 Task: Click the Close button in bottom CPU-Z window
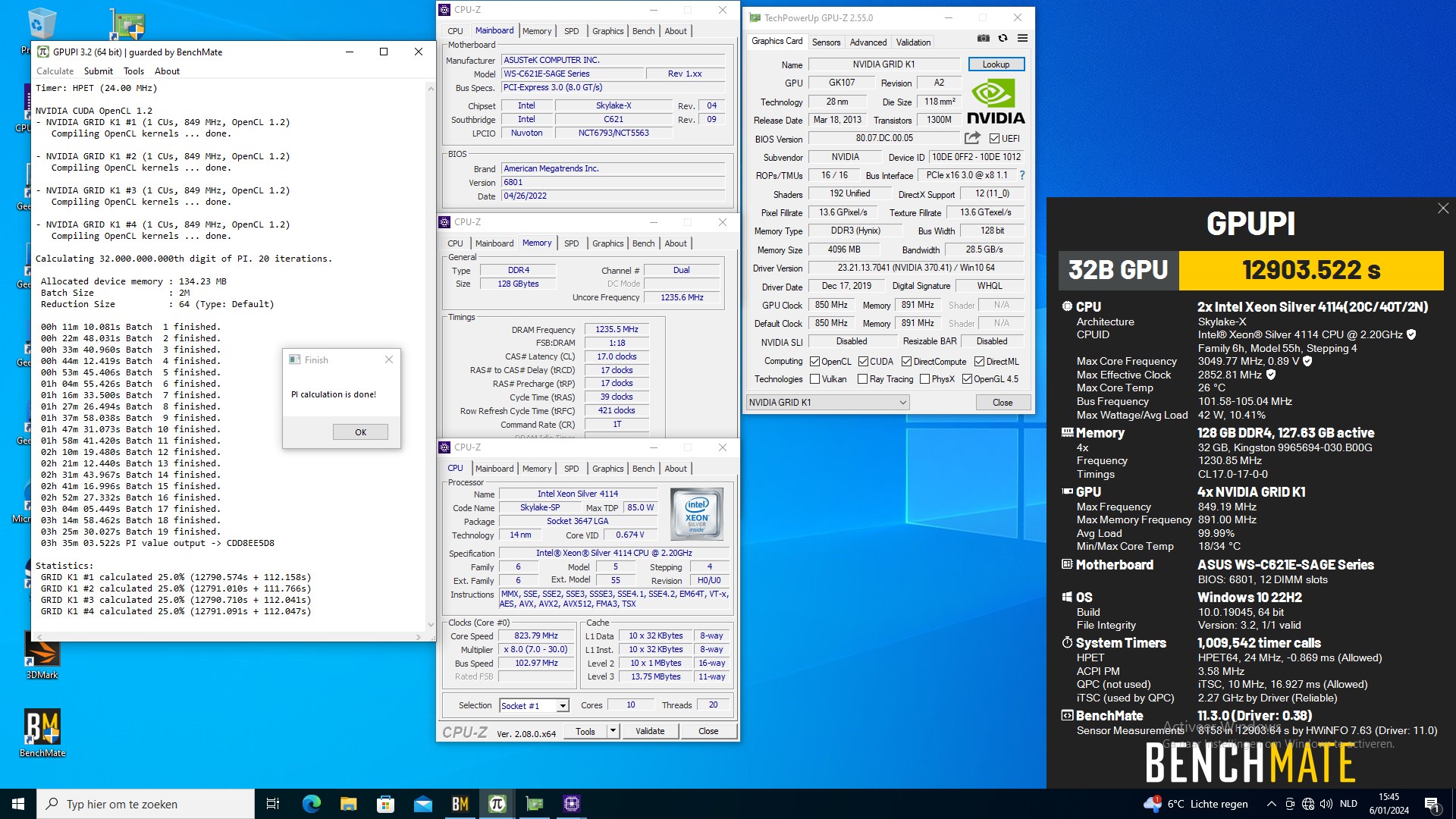[x=708, y=731]
